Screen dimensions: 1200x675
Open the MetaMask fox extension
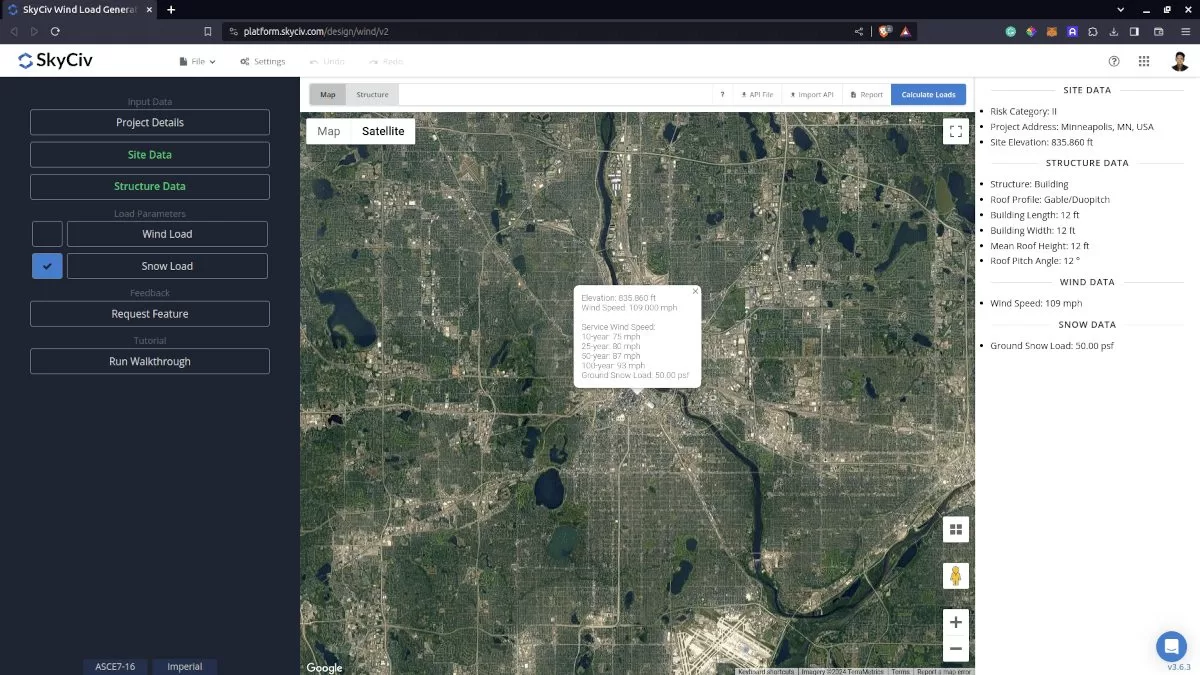pyautogui.click(x=1051, y=31)
